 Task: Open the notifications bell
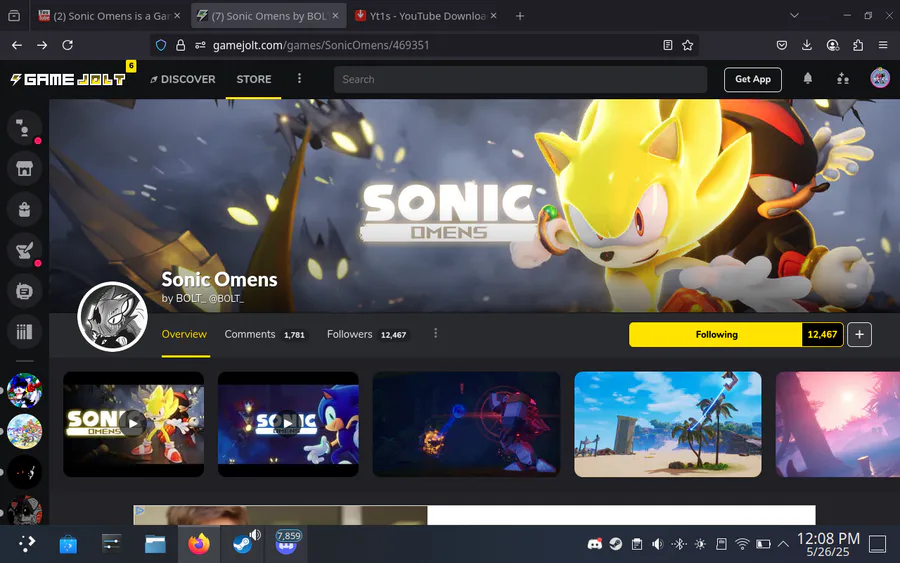tap(808, 78)
